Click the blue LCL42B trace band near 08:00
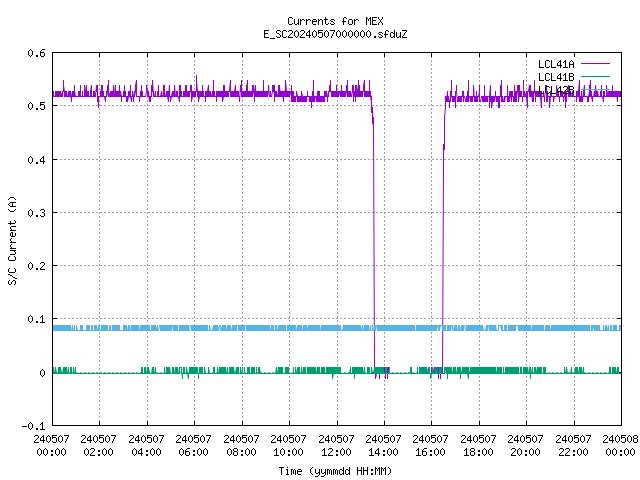 tap(242, 328)
